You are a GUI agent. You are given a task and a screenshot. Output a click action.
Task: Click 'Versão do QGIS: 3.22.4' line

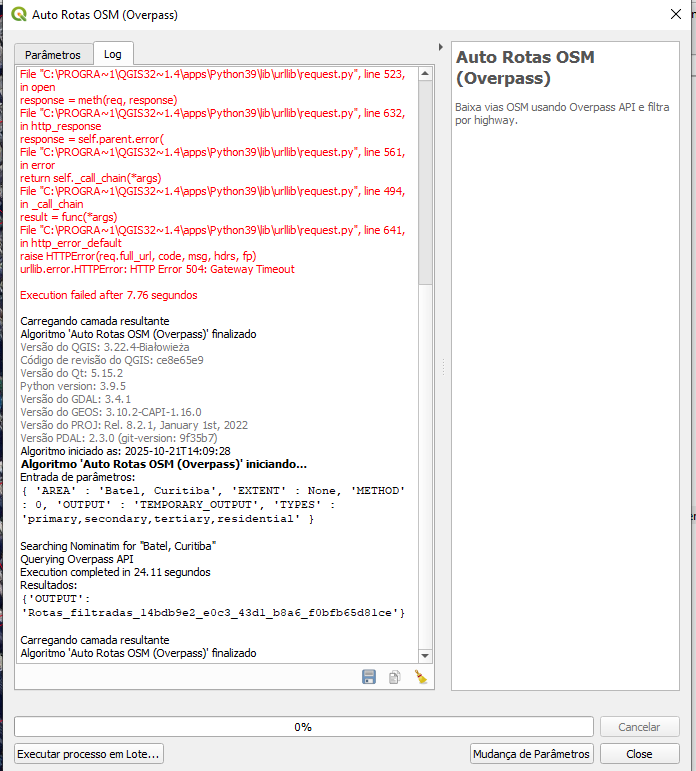(105, 347)
